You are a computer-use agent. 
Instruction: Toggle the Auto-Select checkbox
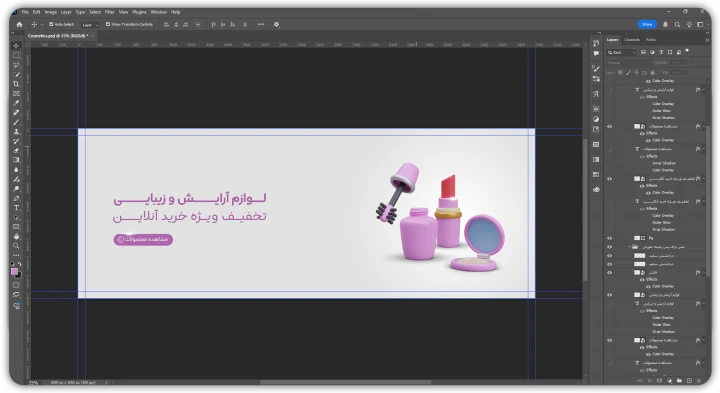51,24
